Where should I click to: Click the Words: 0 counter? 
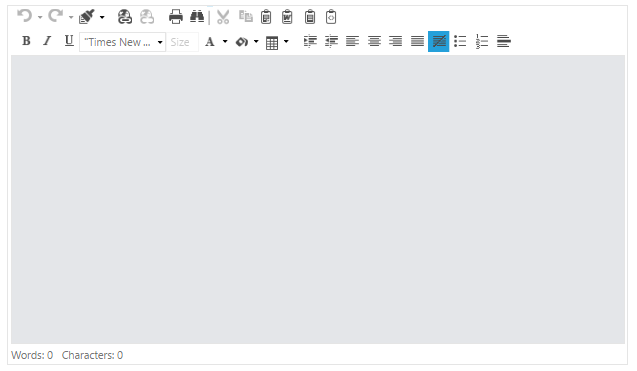coord(32,355)
